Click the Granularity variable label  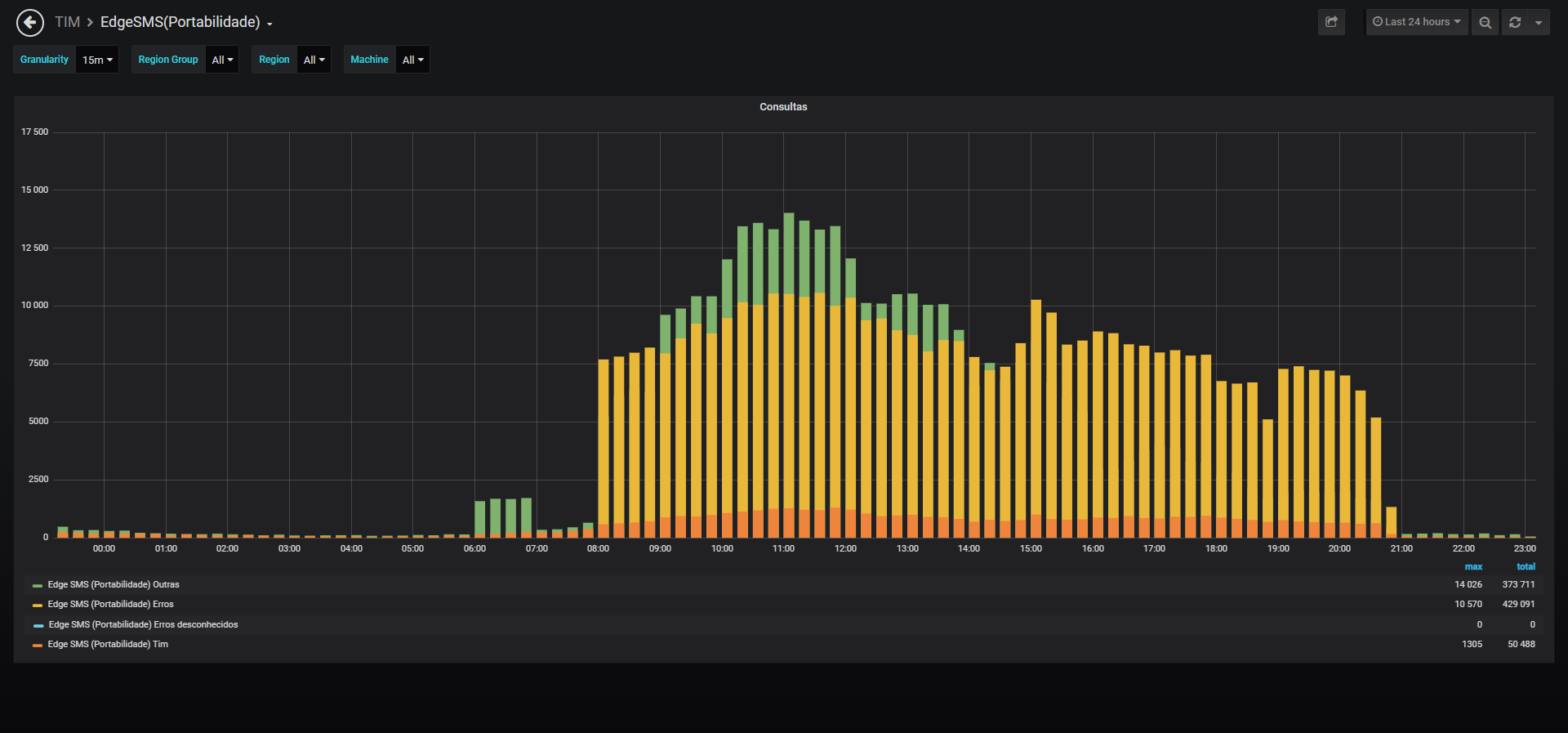coord(44,60)
